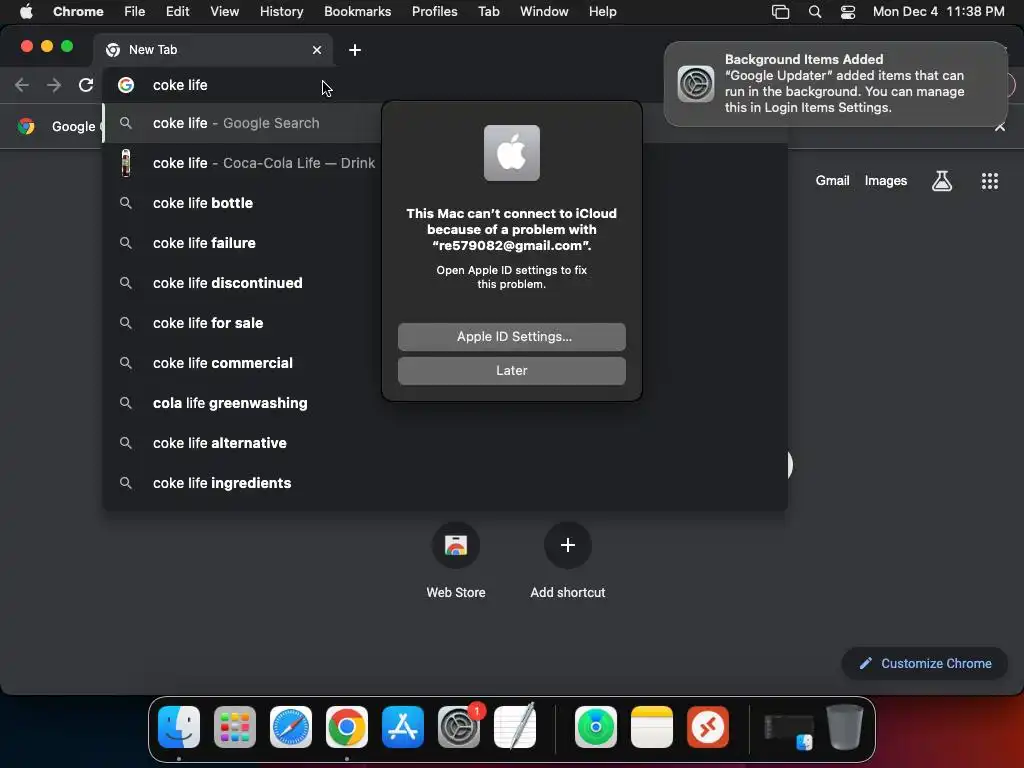Open a new tab with plus icon
The height and width of the screenshot is (768, 1024).
pyautogui.click(x=355, y=50)
